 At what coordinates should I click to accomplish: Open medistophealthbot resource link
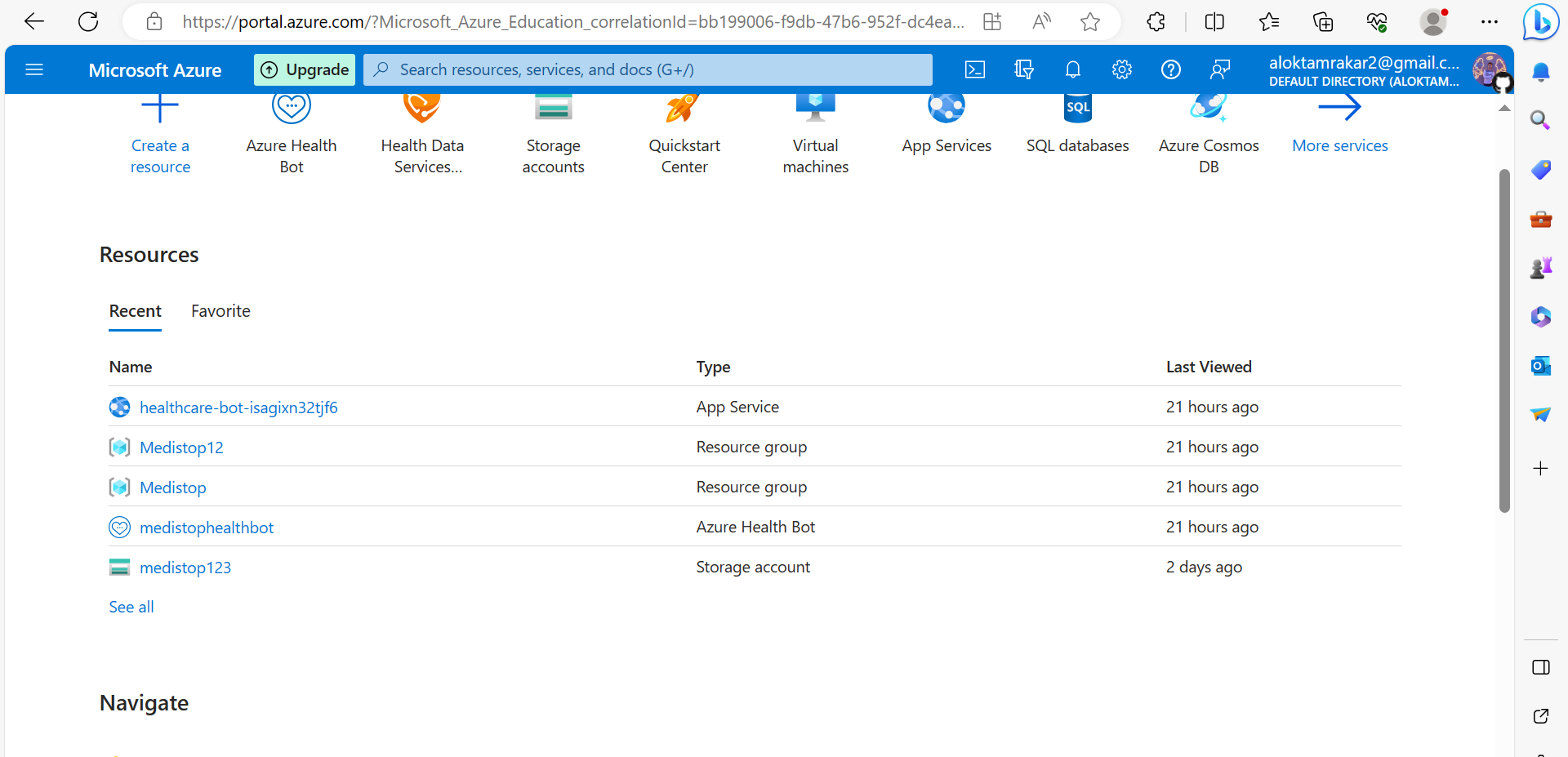click(207, 528)
